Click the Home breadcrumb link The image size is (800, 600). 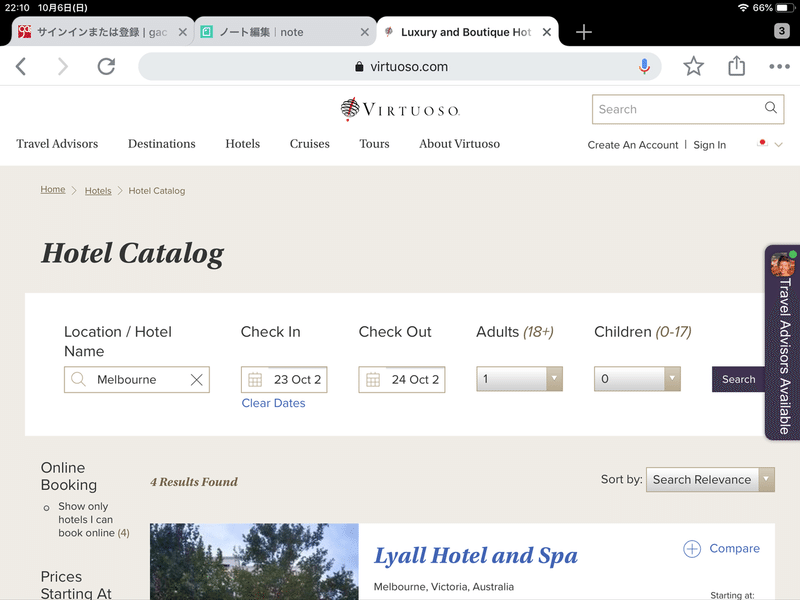(x=53, y=189)
